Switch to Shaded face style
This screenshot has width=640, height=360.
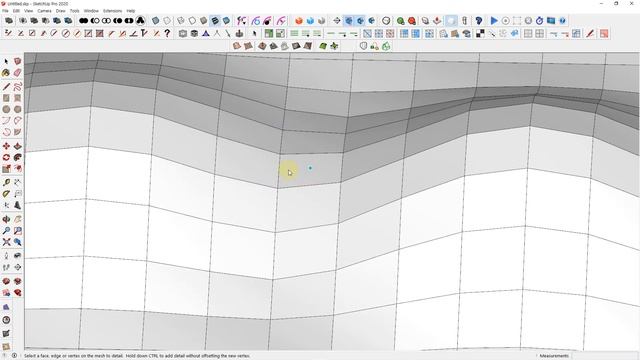point(204,20)
